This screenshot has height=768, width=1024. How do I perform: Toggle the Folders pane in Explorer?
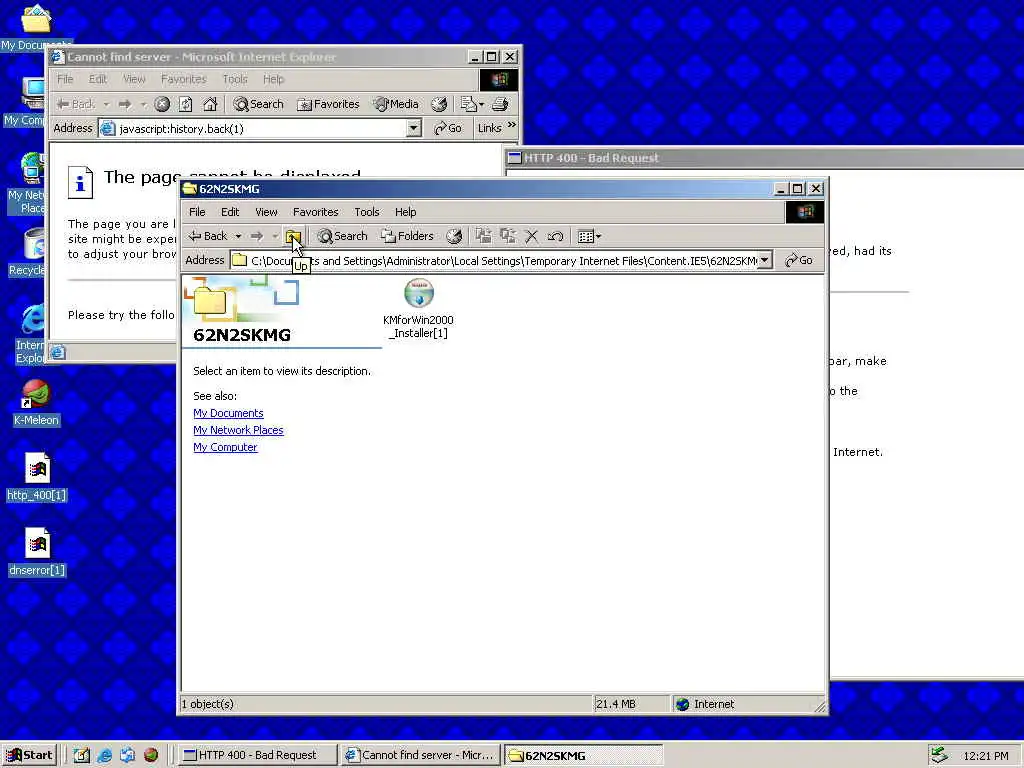(x=408, y=236)
